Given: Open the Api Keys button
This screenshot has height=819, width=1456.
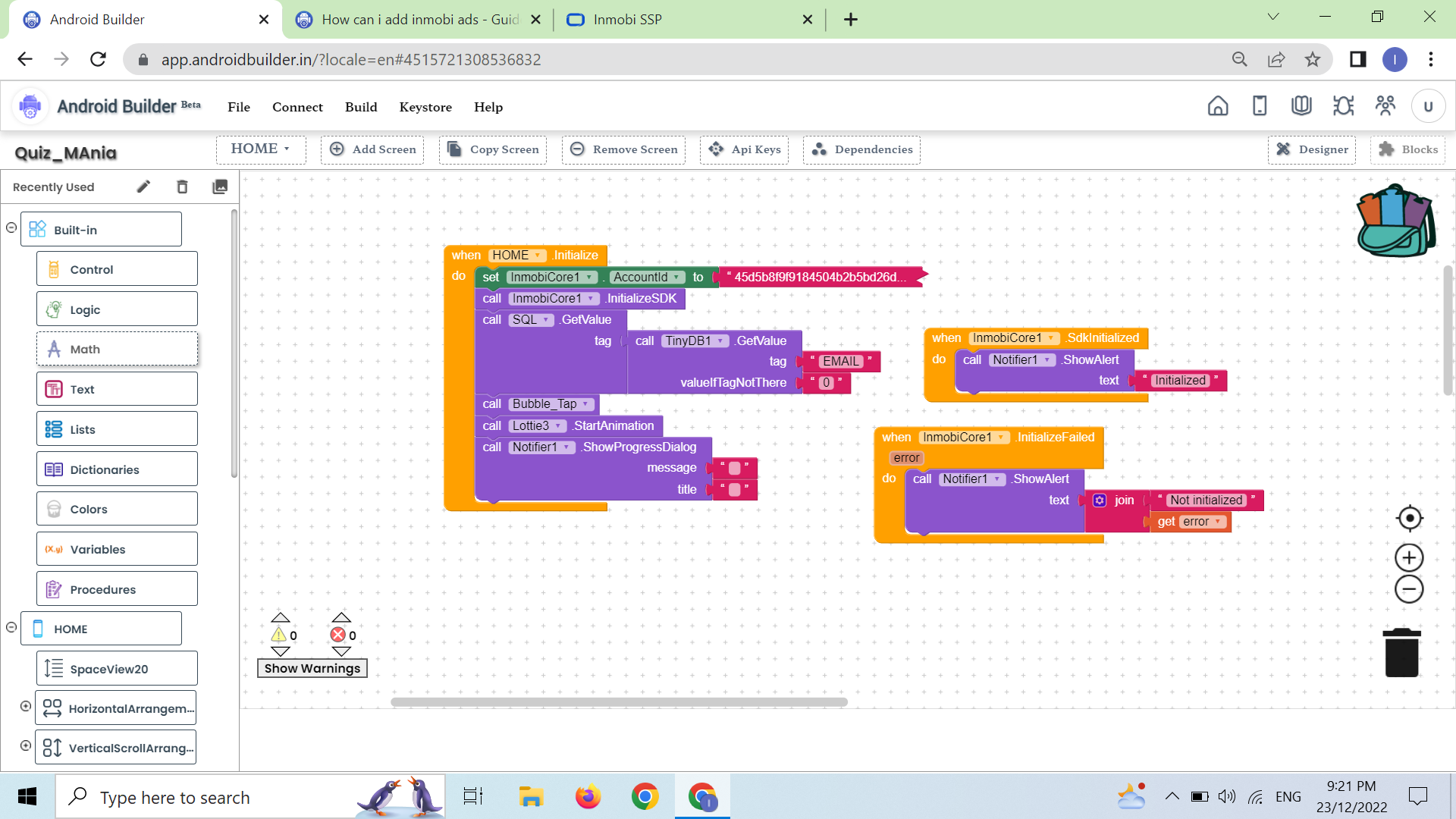Looking at the screenshot, I should point(744,149).
